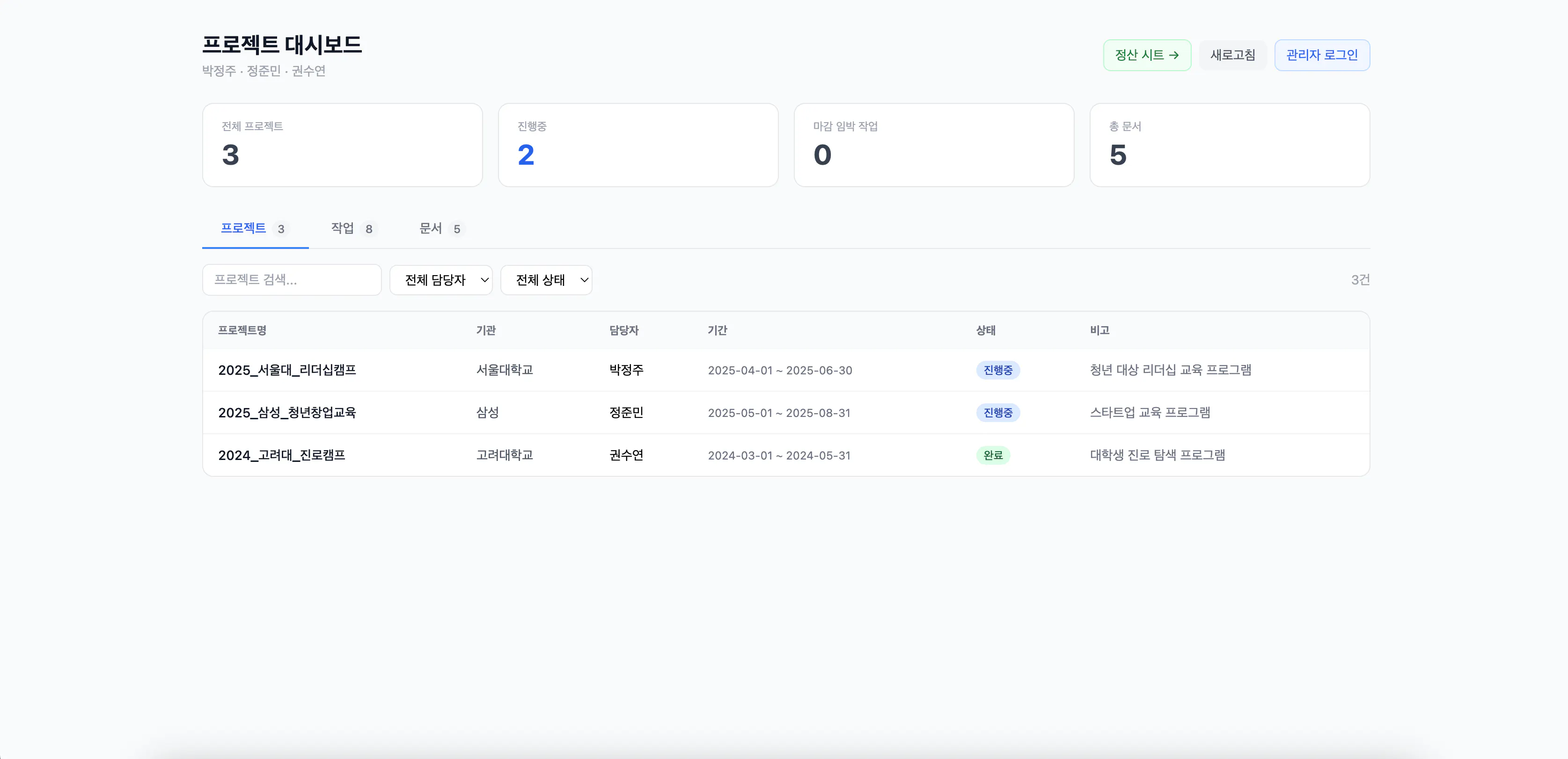The width and height of the screenshot is (1568, 759).
Task: Switch to the 문서 tab
Action: 441,229
